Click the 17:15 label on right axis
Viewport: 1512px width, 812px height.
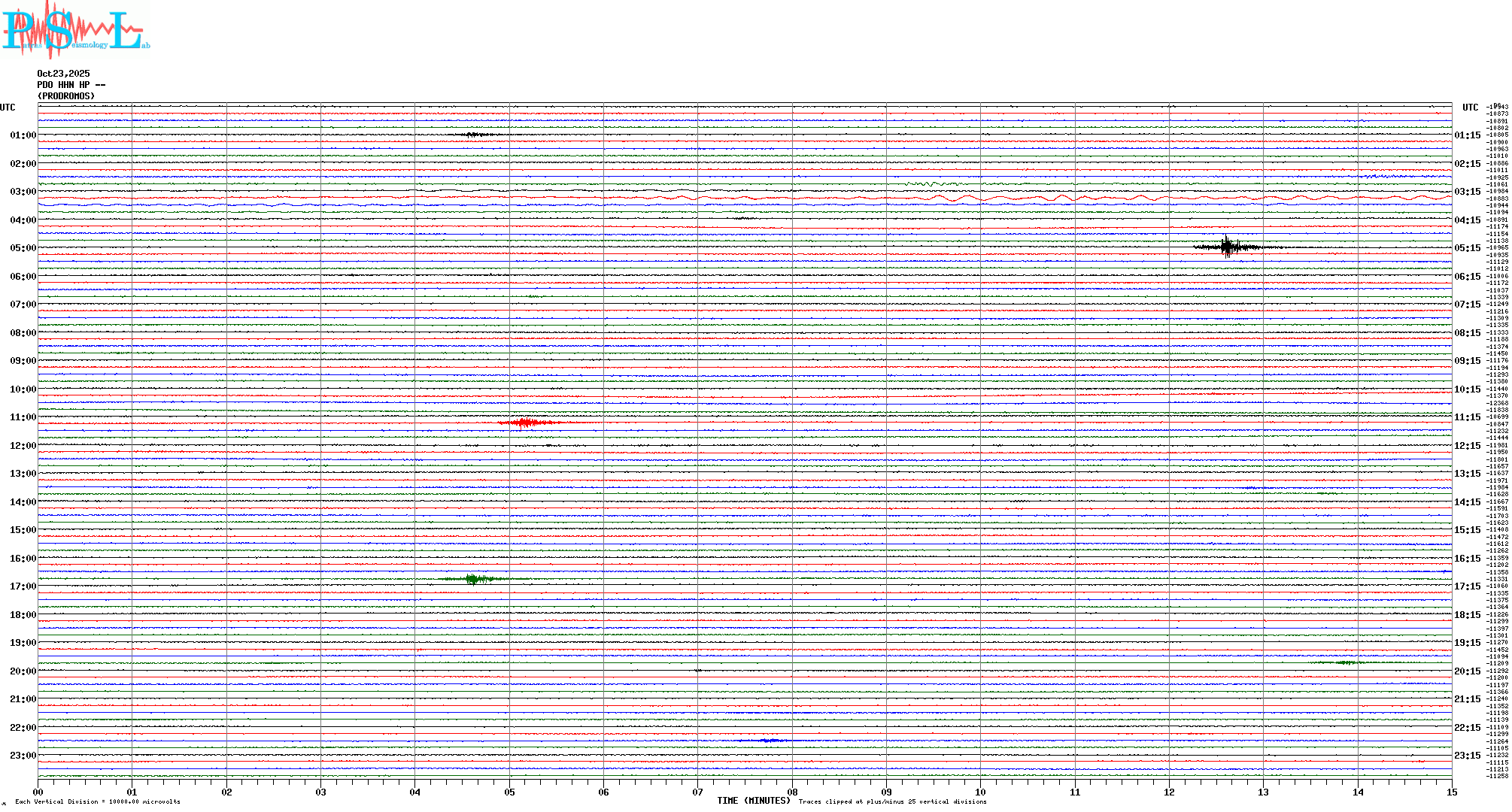[1467, 586]
